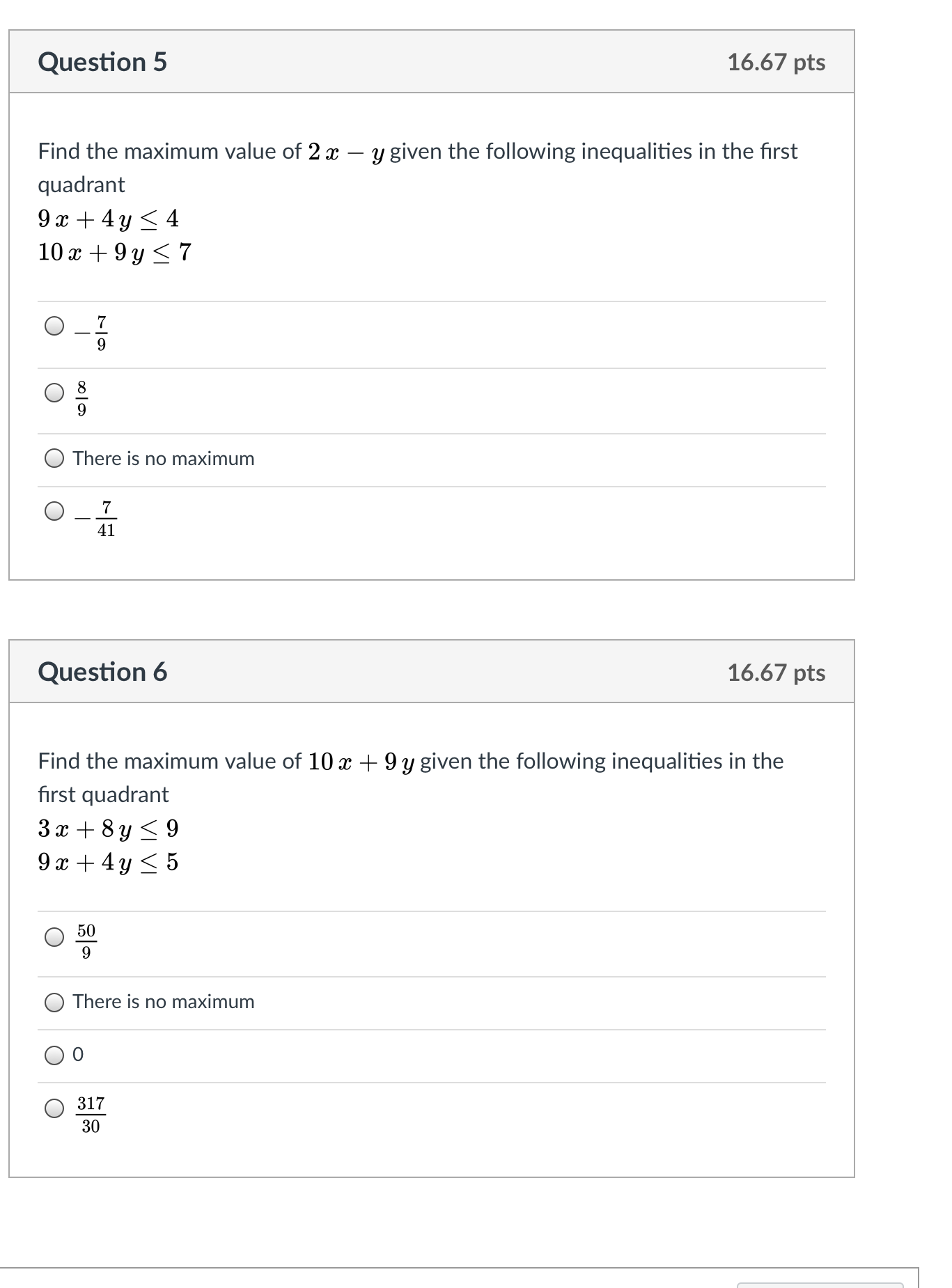The image size is (952, 1288).
Task: Click the 'Question 5' heading
Action: coord(102,62)
